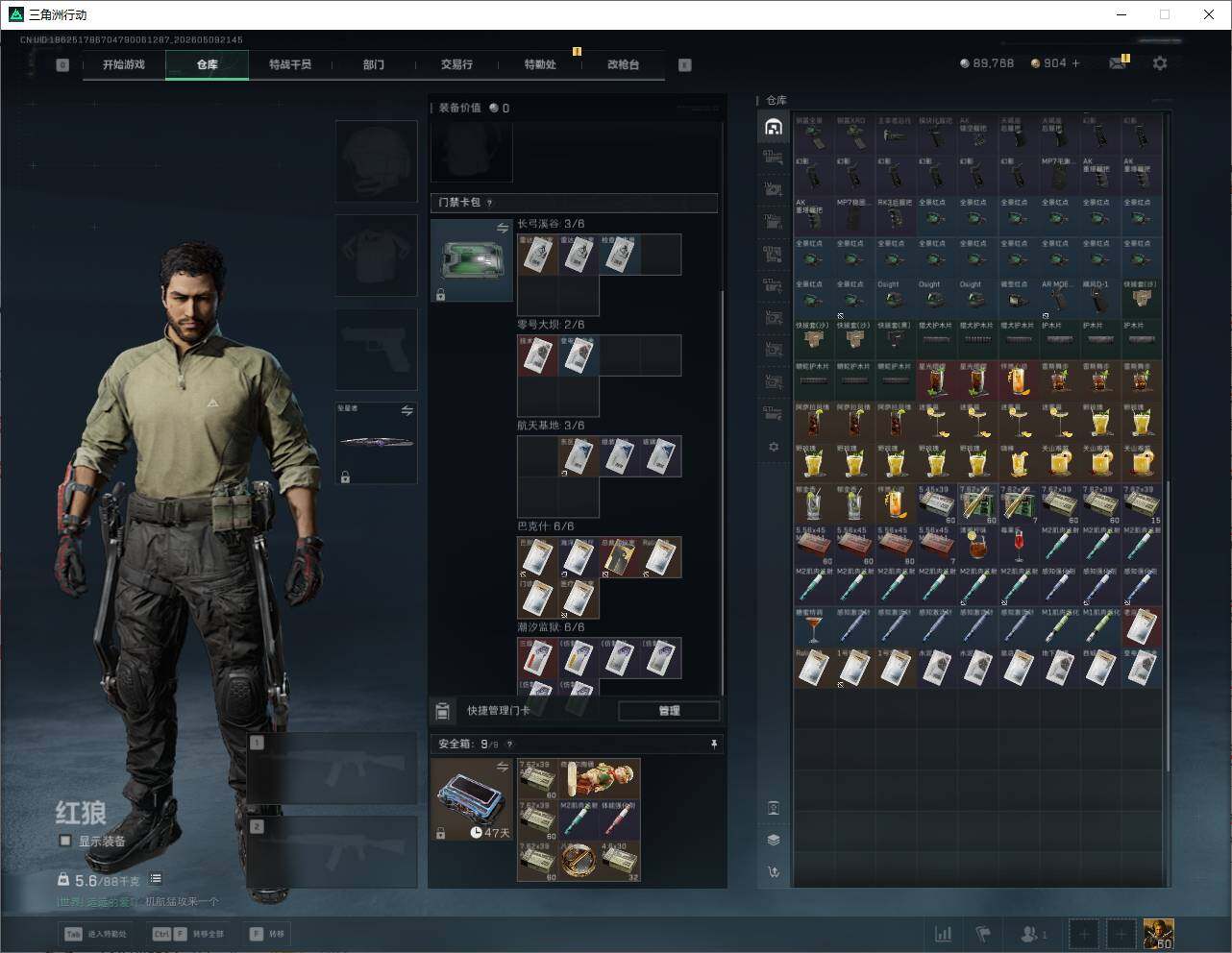
Task: Select the martini cocktail glass item
Action: pyautogui.click(x=813, y=626)
